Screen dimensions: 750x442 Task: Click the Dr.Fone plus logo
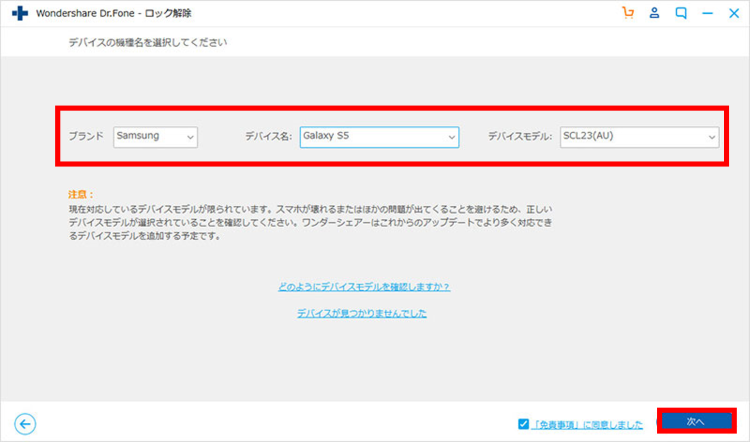pyautogui.click(x=20, y=13)
